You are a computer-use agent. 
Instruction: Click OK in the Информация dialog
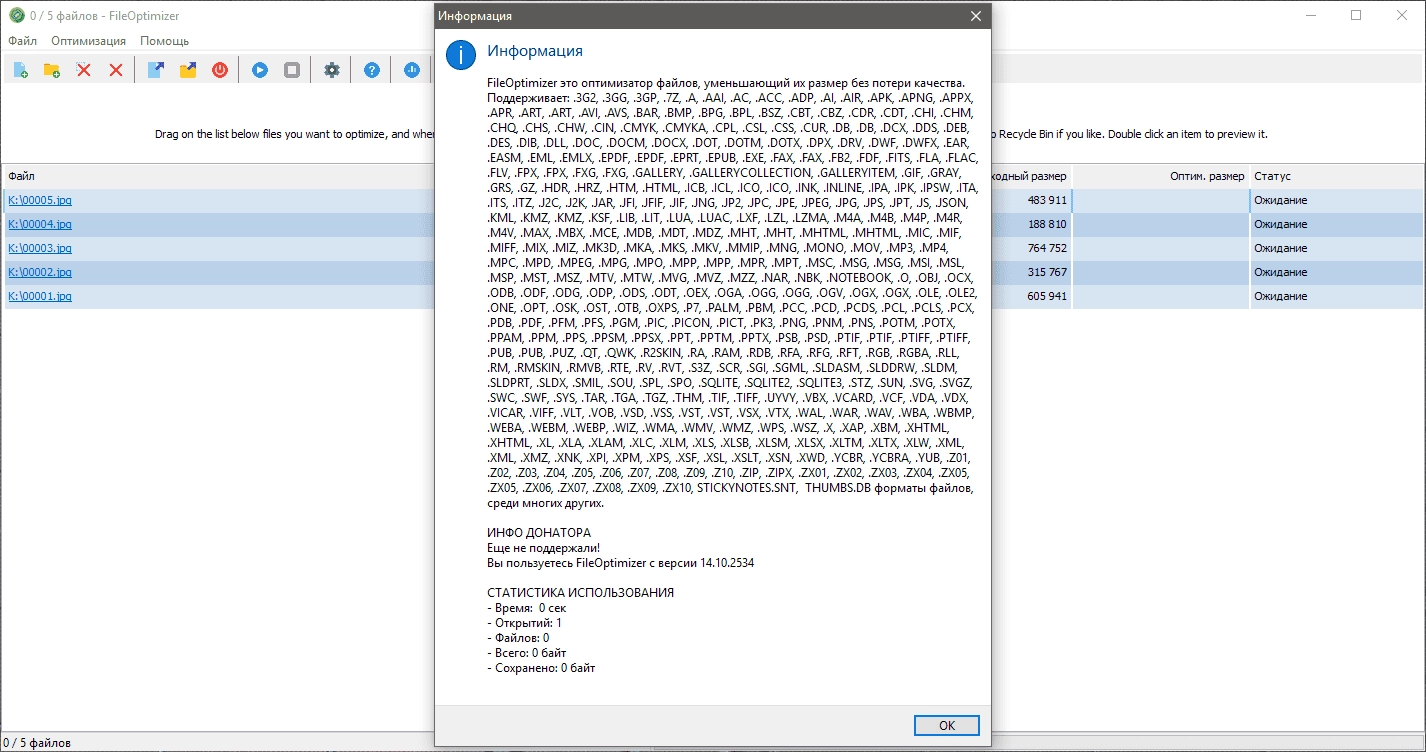946,726
